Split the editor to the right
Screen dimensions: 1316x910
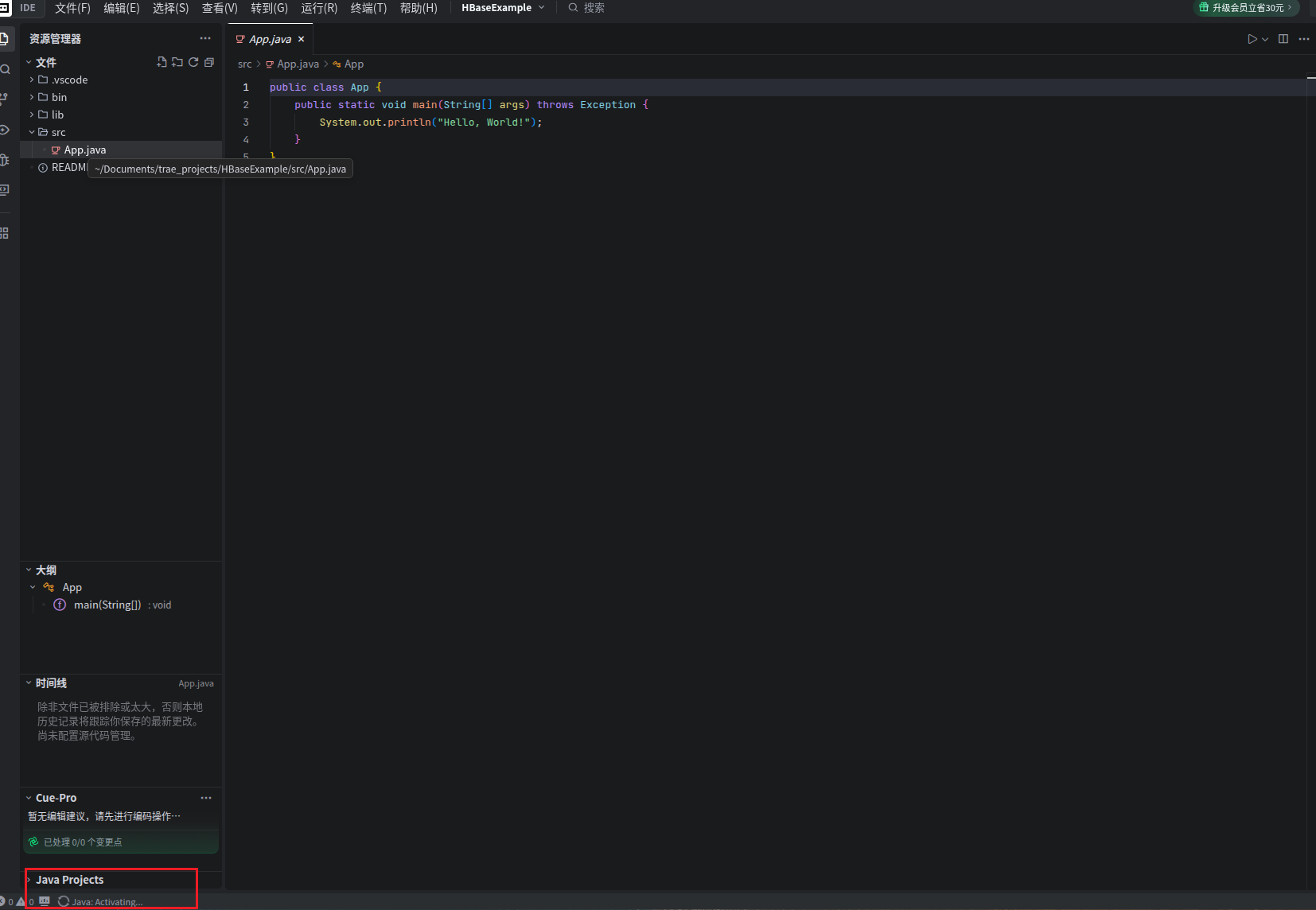[x=1283, y=39]
